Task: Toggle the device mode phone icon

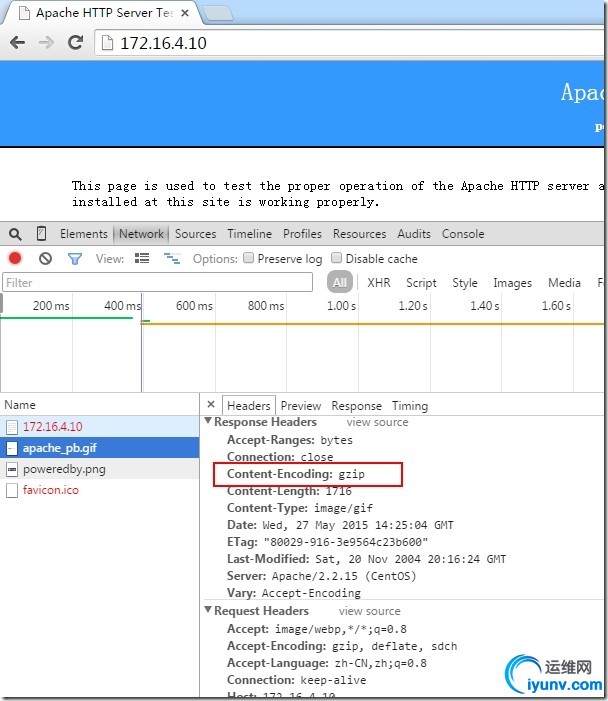Action: click(x=41, y=233)
